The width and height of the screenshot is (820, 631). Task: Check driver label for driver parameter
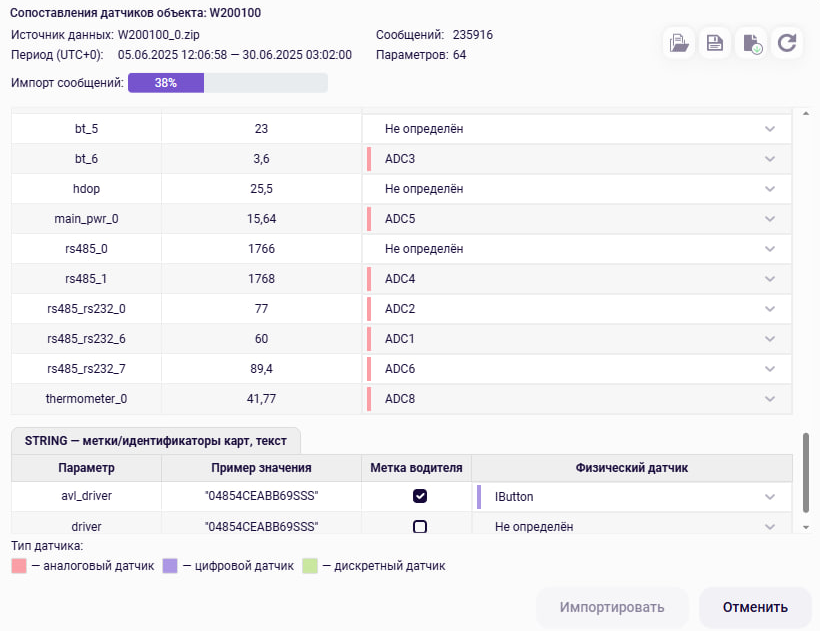(x=420, y=526)
